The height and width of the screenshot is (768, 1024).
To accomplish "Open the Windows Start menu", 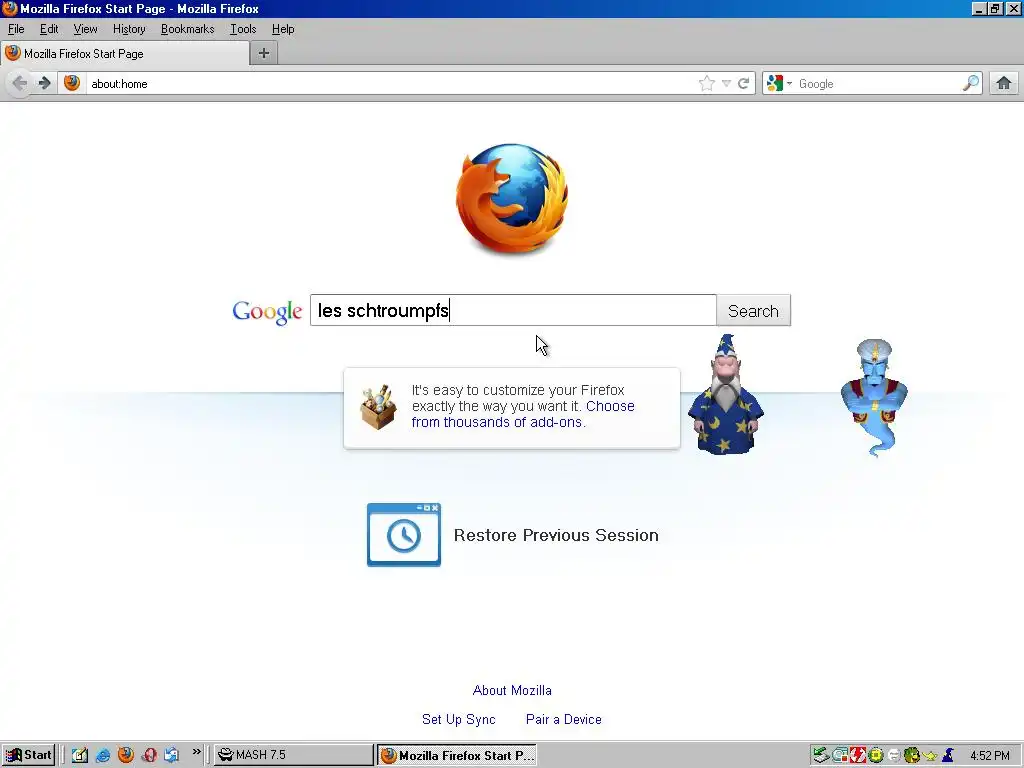I will tap(28, 755).
